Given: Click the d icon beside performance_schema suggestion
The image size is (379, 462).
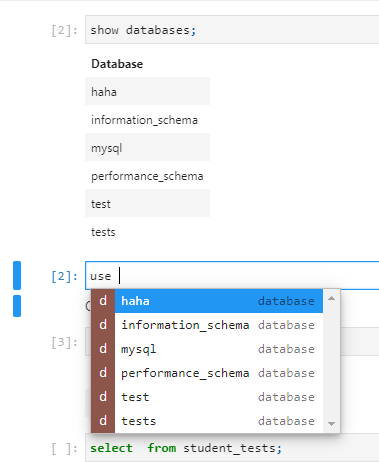Looking at the screenshot, I should point(103,373).
